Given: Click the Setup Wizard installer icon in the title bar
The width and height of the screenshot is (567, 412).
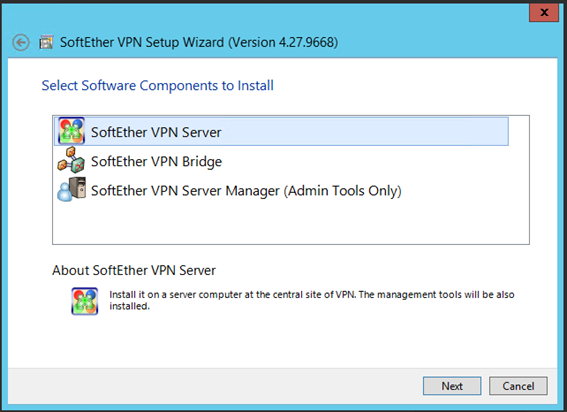Looking at the screenshot, I should [46, 42].
